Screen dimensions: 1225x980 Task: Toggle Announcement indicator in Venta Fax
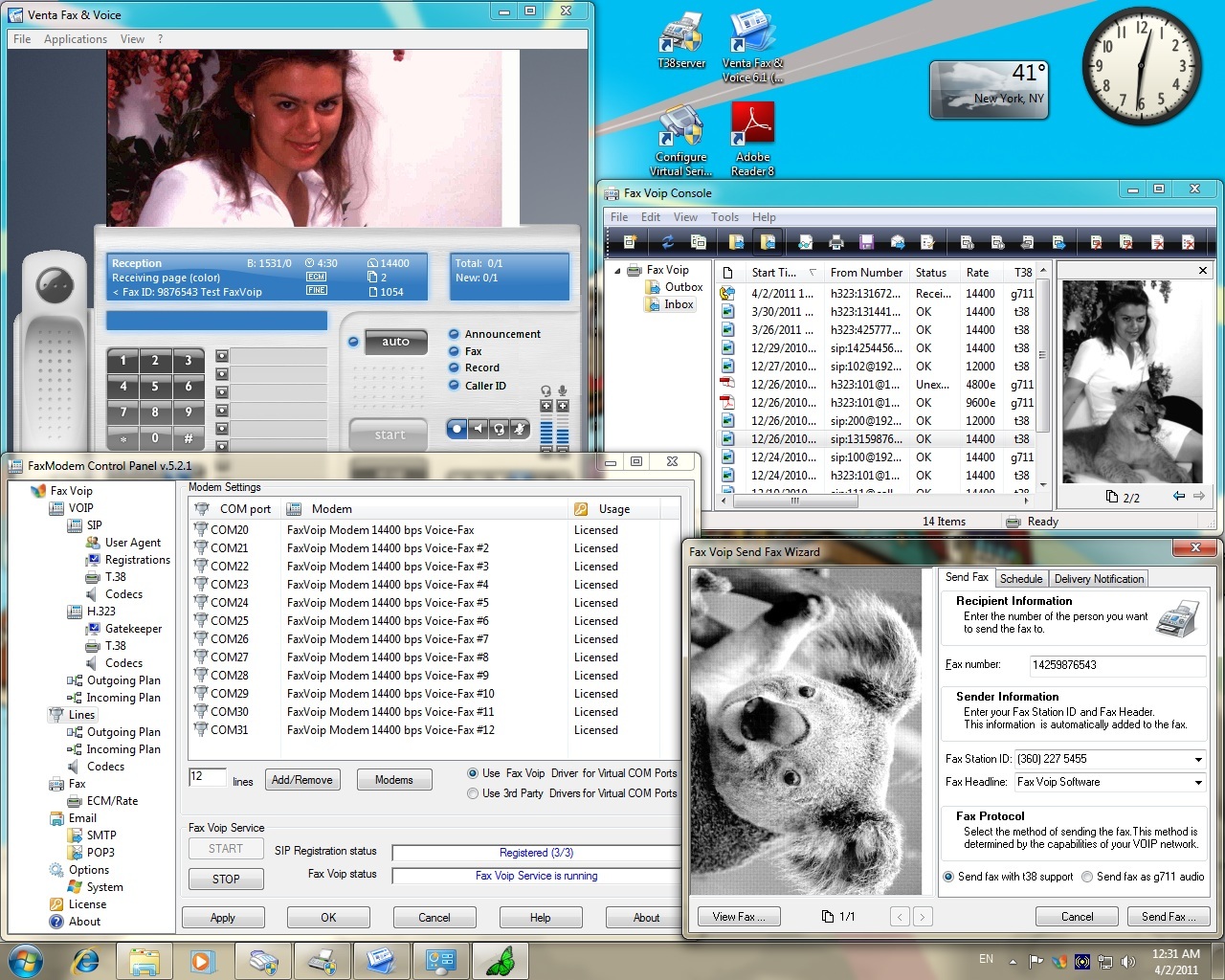tap(454, 334)
